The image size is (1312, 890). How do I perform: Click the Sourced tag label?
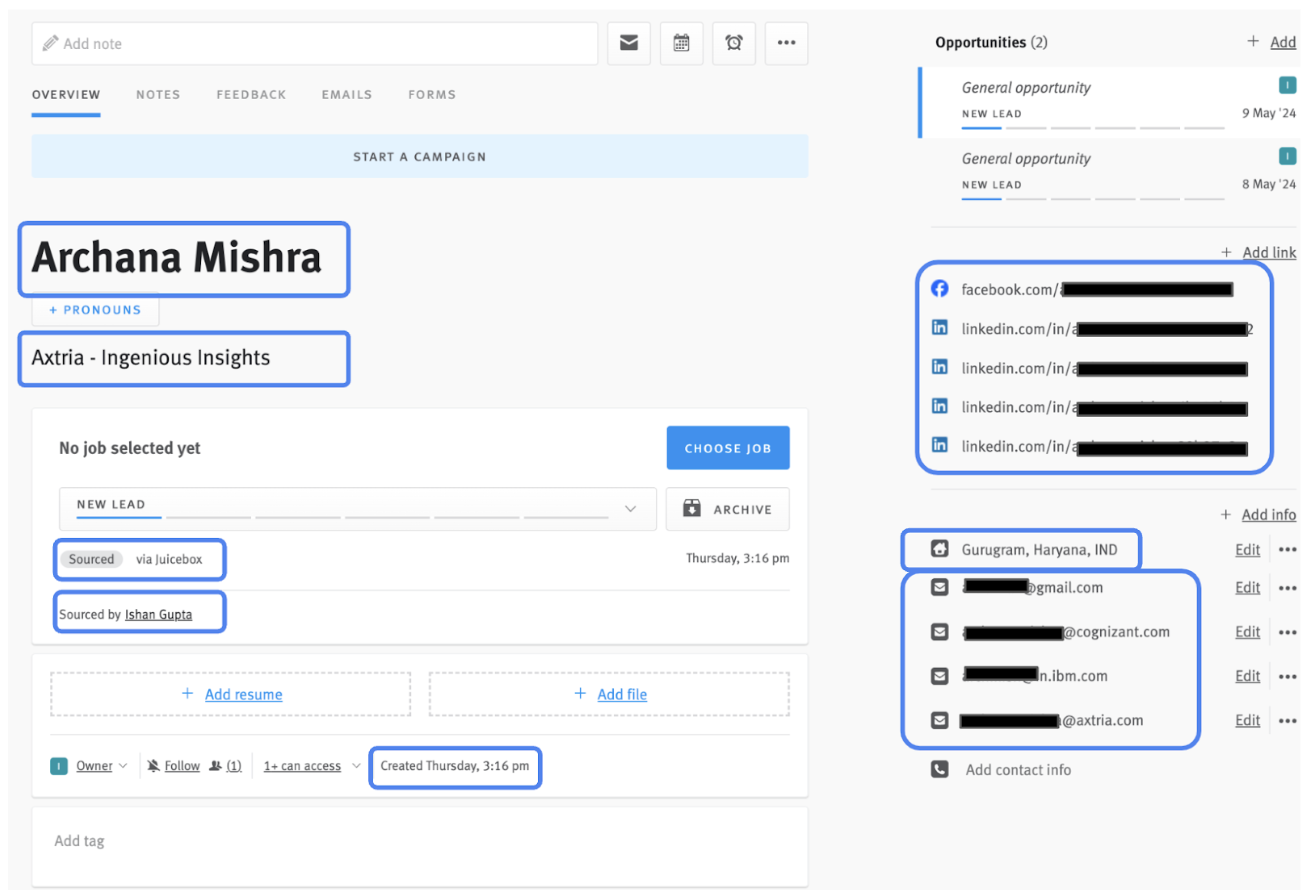tap(91, 559)
